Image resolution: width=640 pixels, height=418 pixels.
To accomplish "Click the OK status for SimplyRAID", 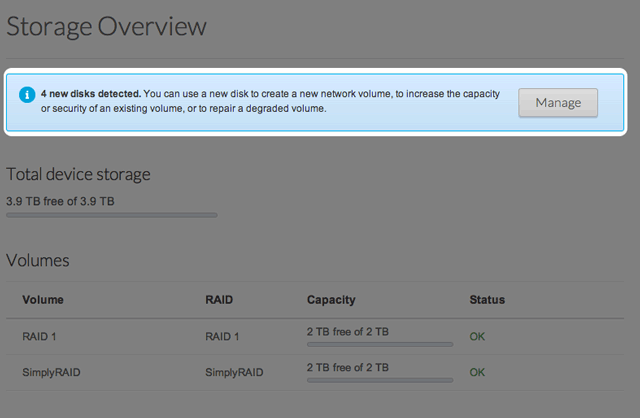I will [477, 372].
